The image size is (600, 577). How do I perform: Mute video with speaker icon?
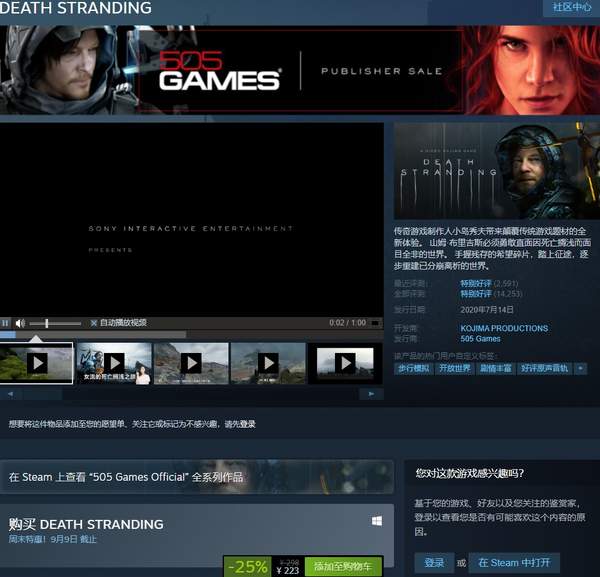21,323
